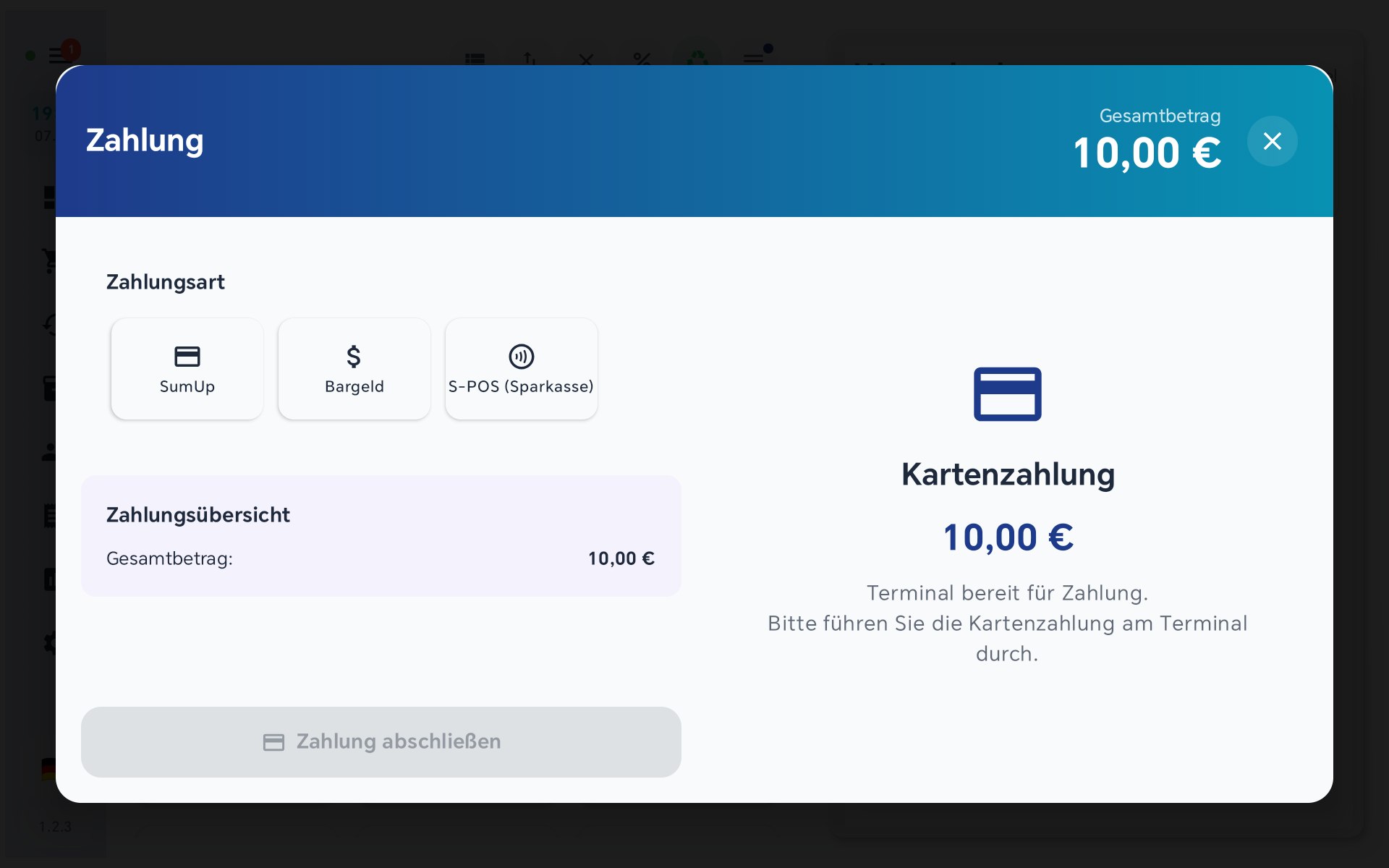This screenshot has width=1389, height=868.
Task: Click the Zahlung dialog title
Action: [x=145, y=140]
